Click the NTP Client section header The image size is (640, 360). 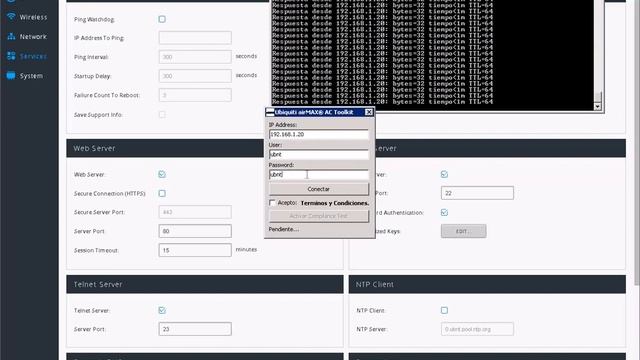tap(487, 284)
